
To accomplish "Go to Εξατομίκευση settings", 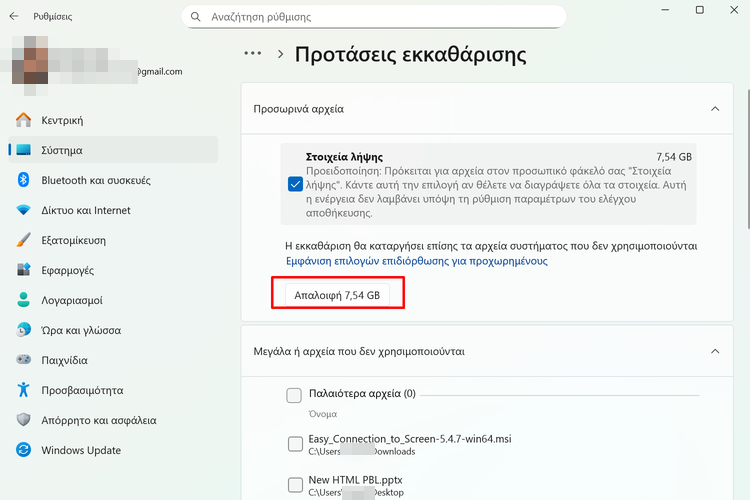I will 73,240.
